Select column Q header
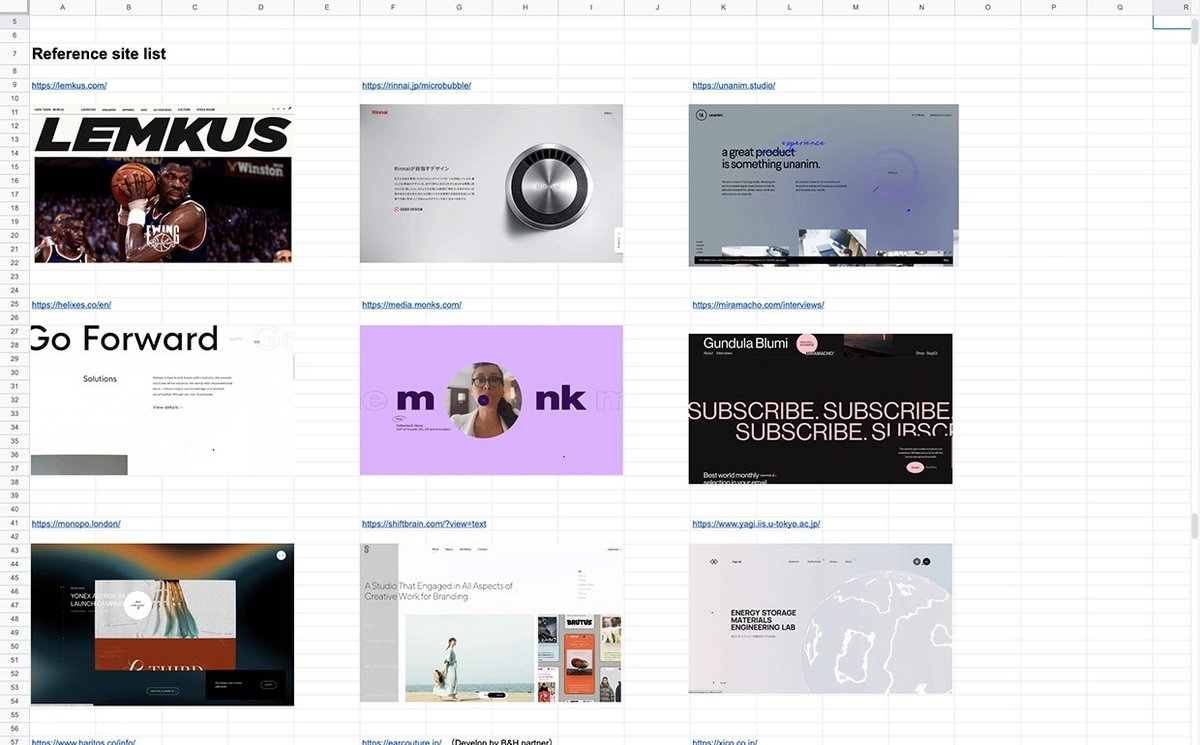The image size is (1200, 745). coord(1119,7)
